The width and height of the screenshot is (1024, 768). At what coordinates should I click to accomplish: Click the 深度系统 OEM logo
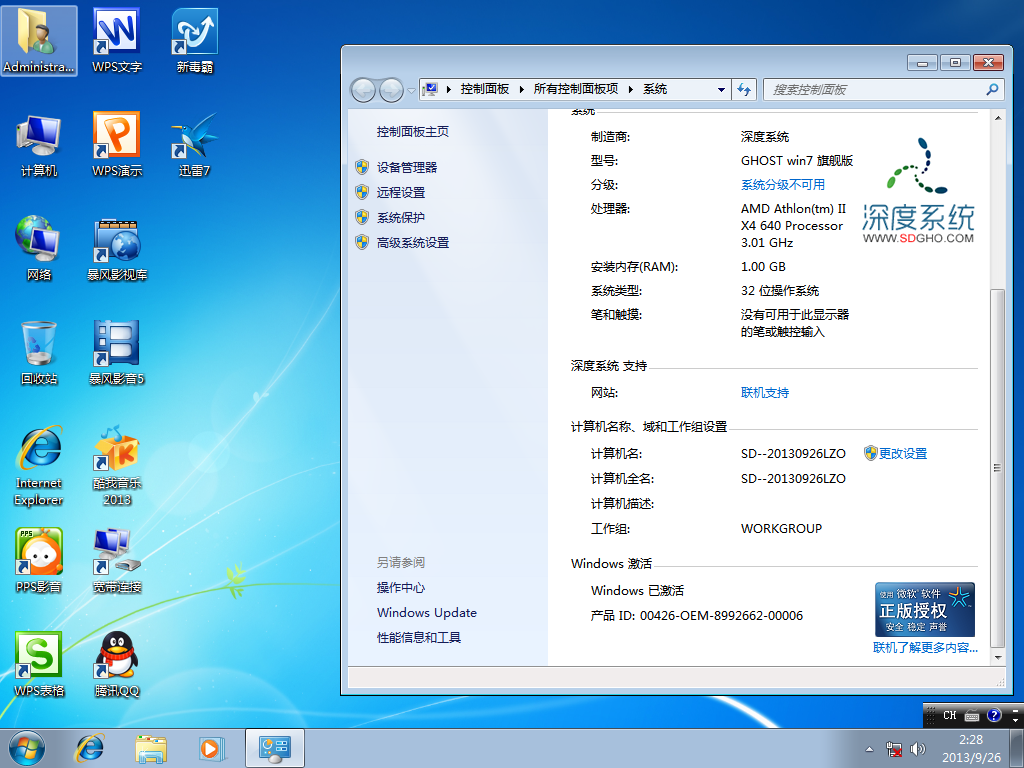click(918, 191)
